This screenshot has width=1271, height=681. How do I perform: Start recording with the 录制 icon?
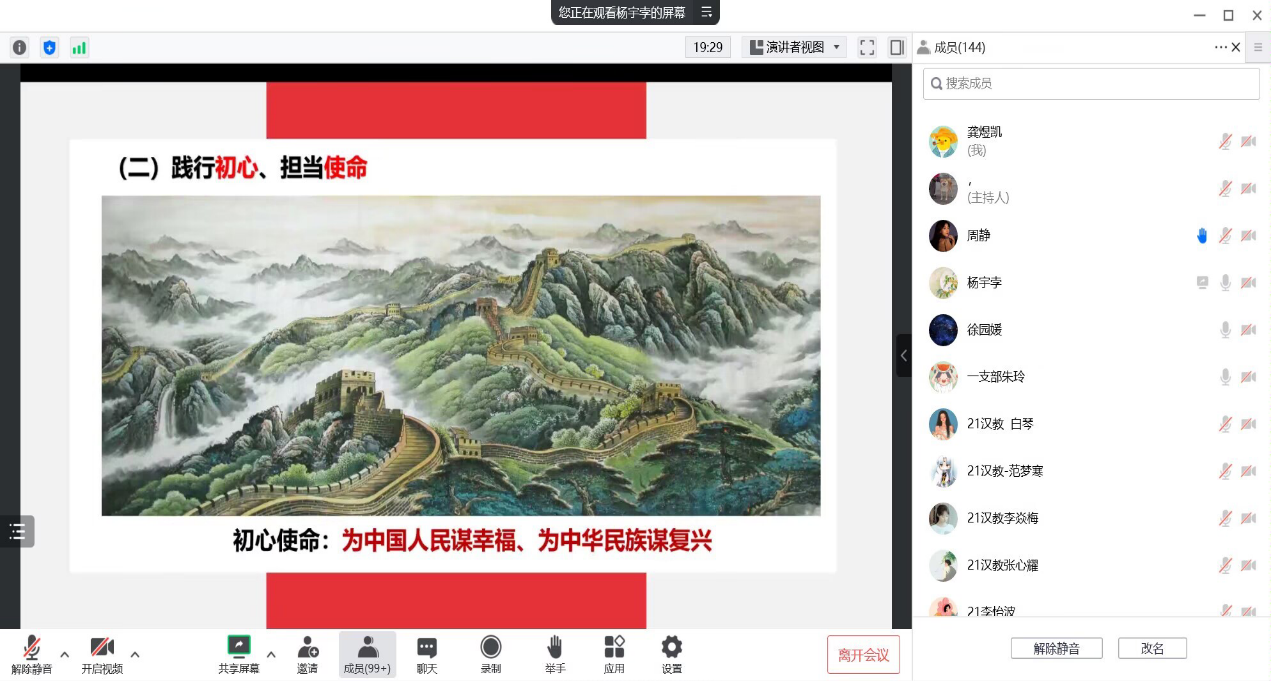click(x=490, y=655)
